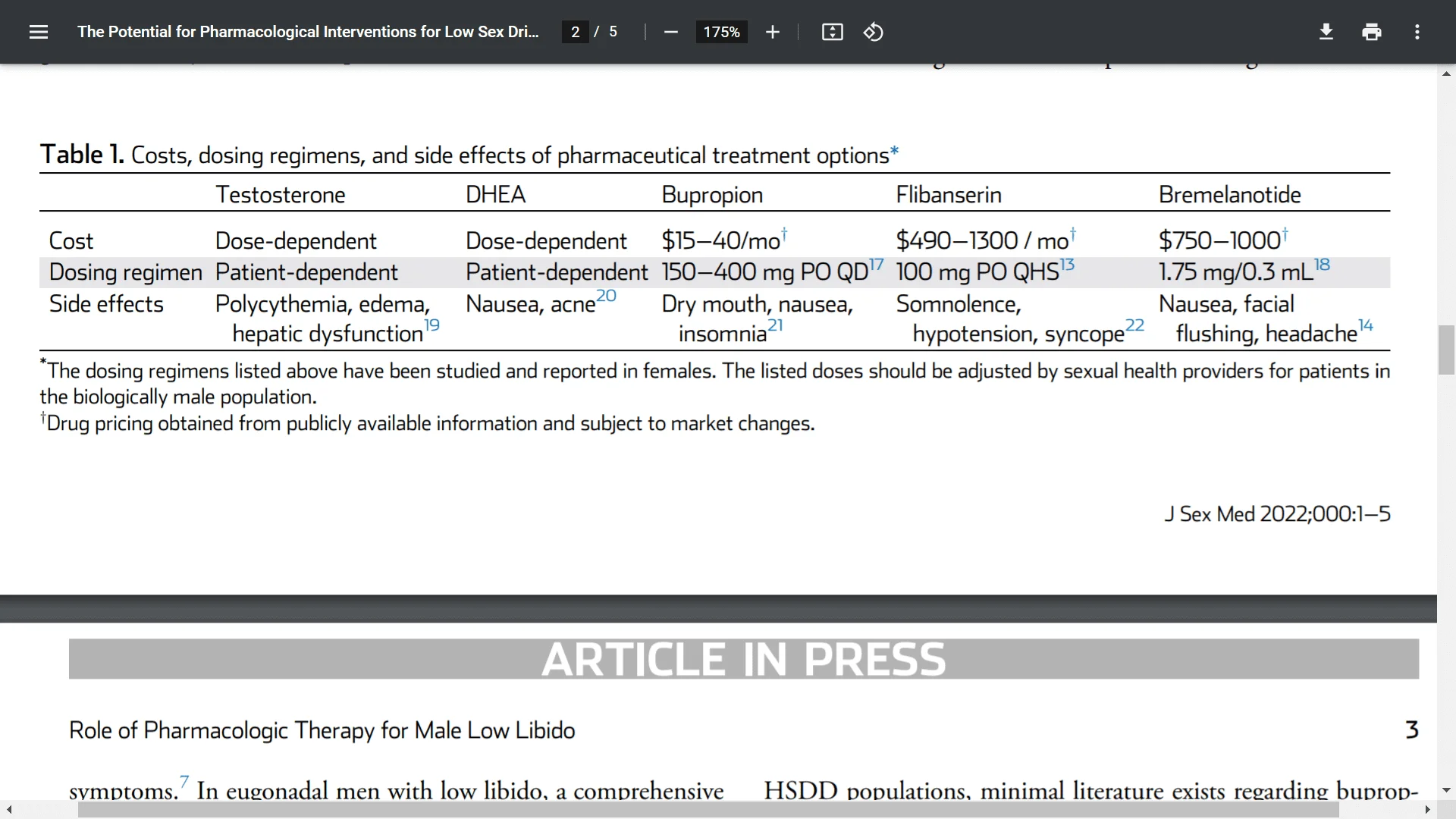Image resolution: width=1456 pixels, height=819 pixels.
Task: Click the zoom level field showing 175%
Action: click(x=721, y=32)
